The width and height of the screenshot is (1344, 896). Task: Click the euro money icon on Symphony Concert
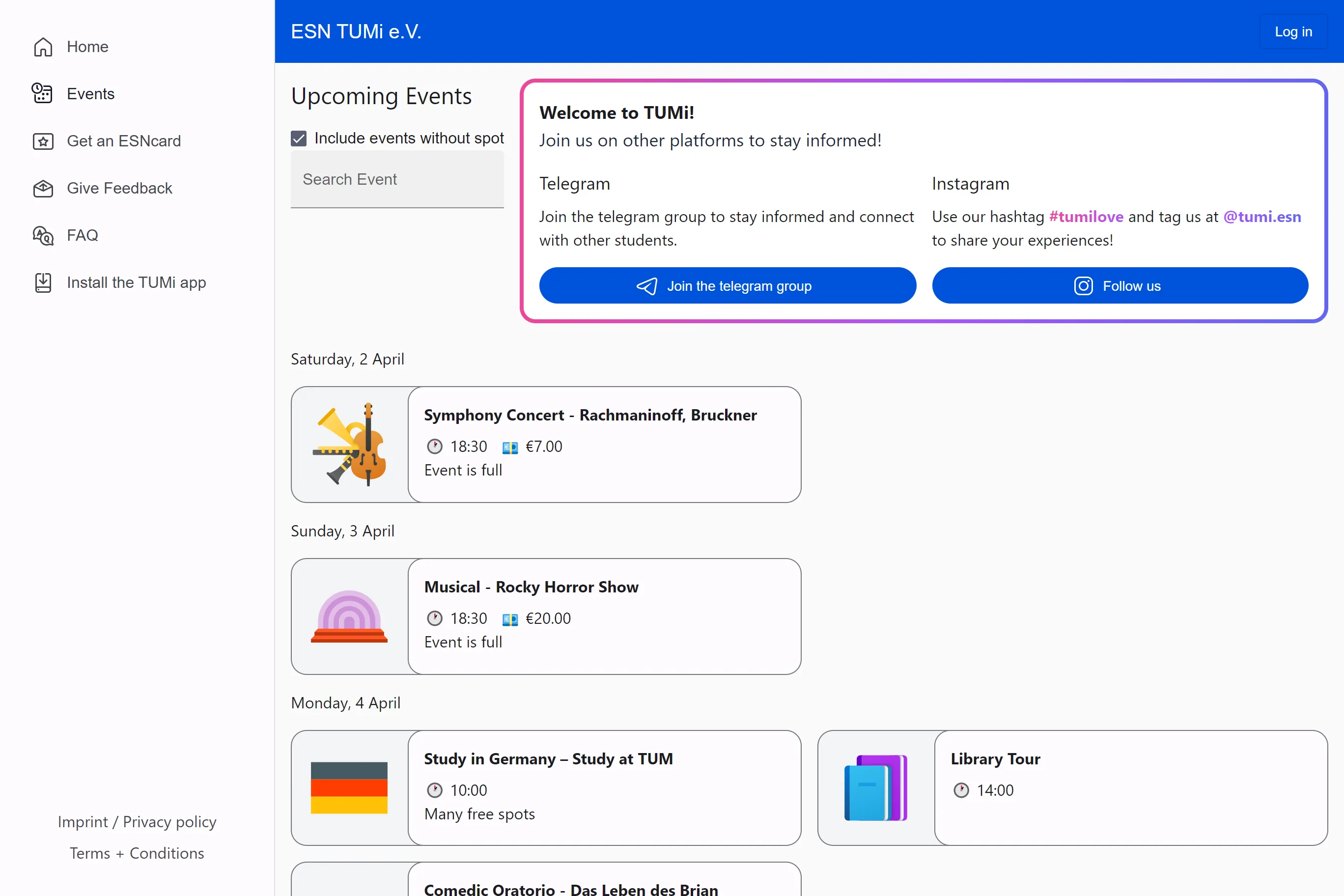pos(510,447)
